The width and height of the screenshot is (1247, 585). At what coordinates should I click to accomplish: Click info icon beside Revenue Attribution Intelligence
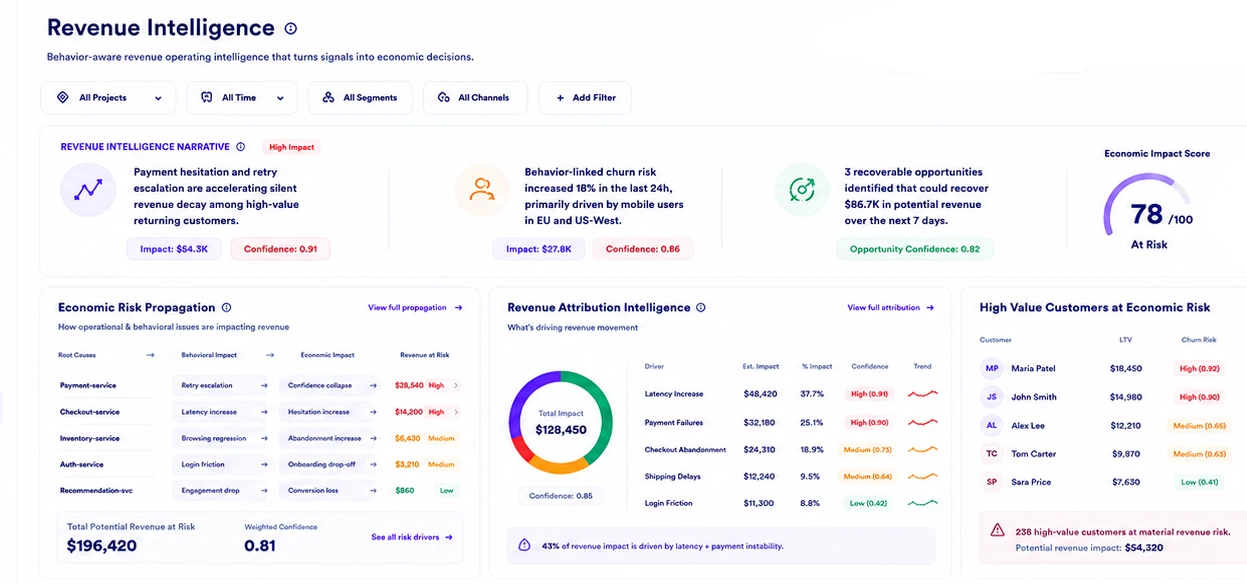pos(700,308)
